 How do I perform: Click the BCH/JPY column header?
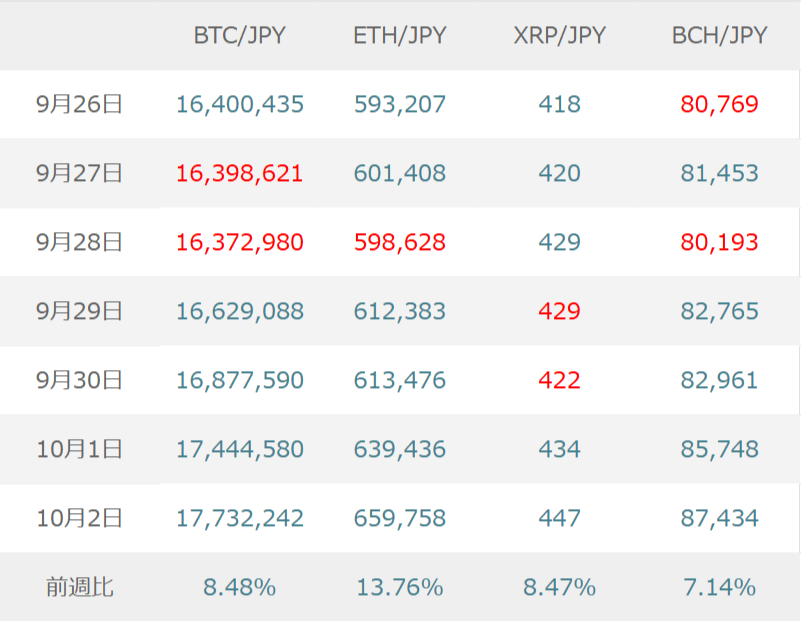[719, 36]
